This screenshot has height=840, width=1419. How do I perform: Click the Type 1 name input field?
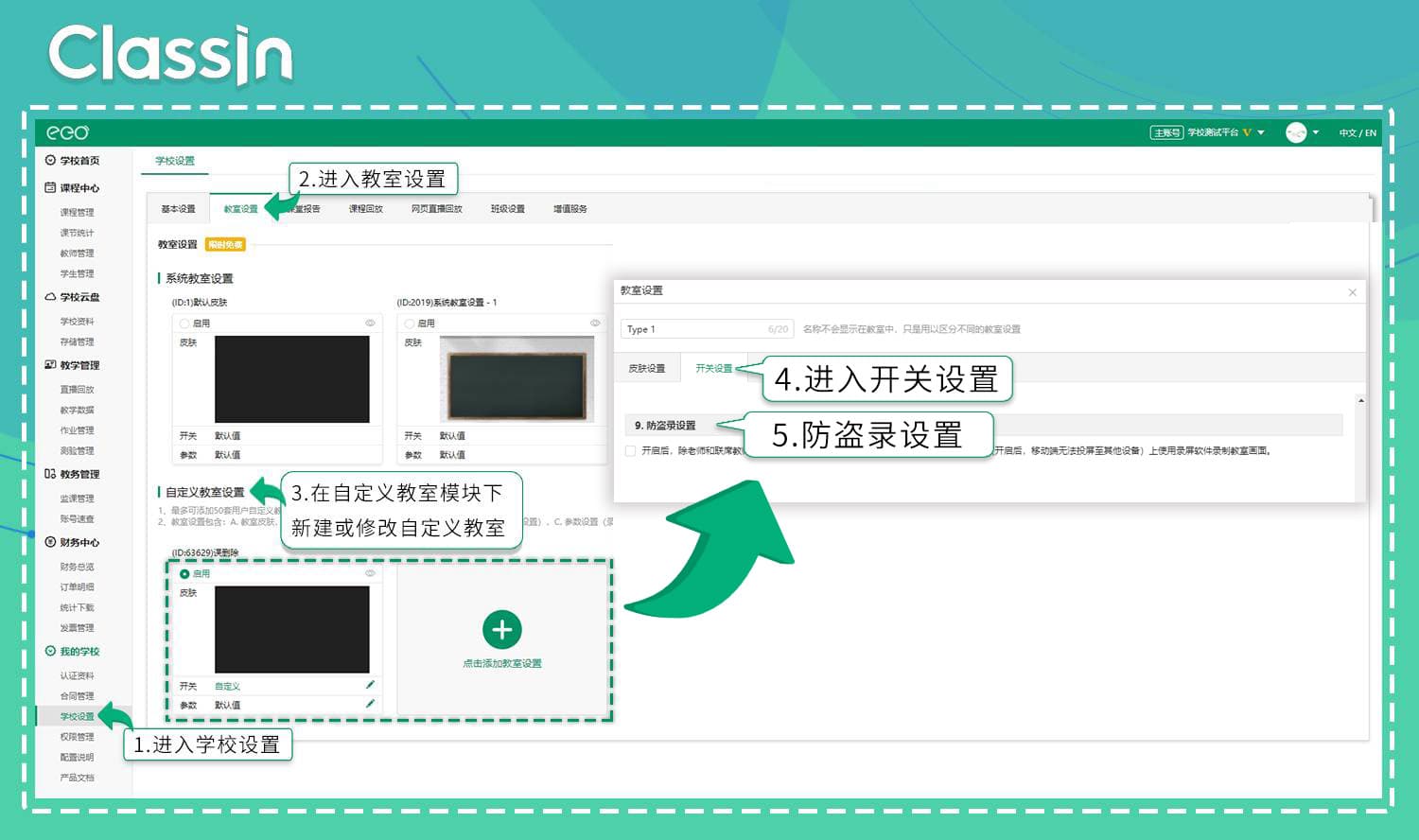708,329
